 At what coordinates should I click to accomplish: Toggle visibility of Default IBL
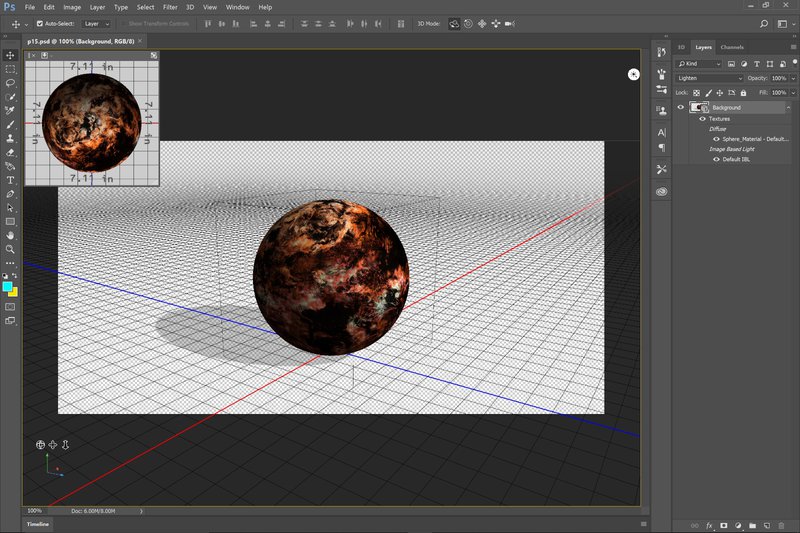716,159
